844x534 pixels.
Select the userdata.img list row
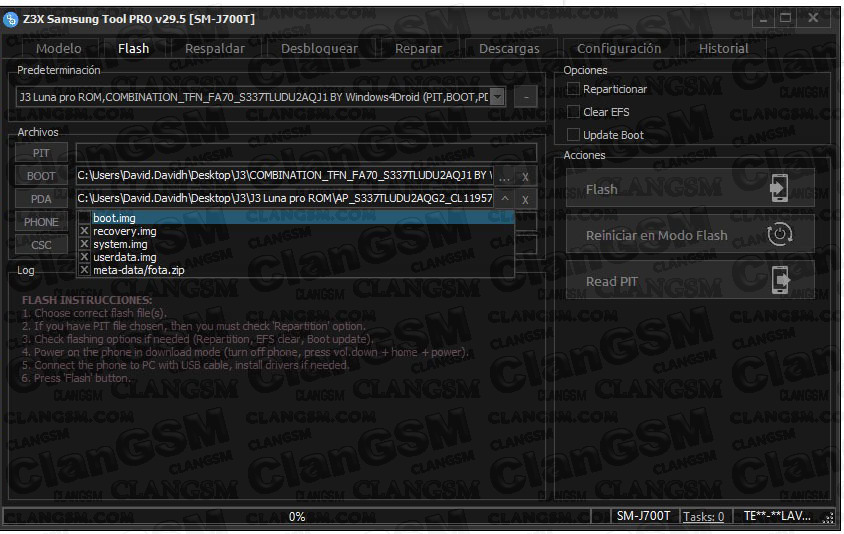click(296, 257)
